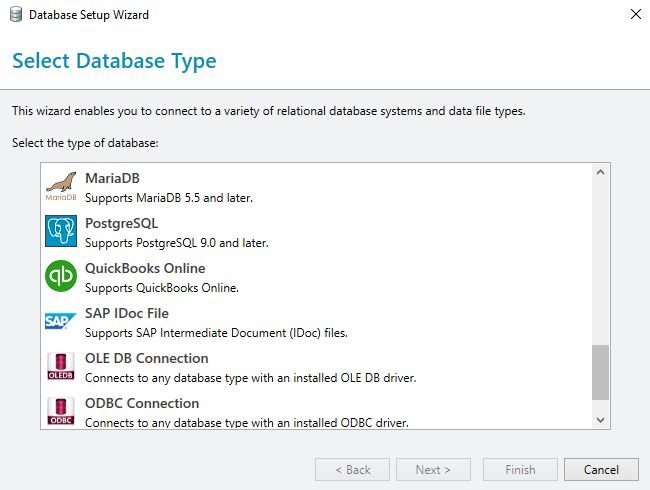Pick the PostgreSQL list entry title
Image resolution: width=650 pixels, height=490 pixels.
pos(121,223)
